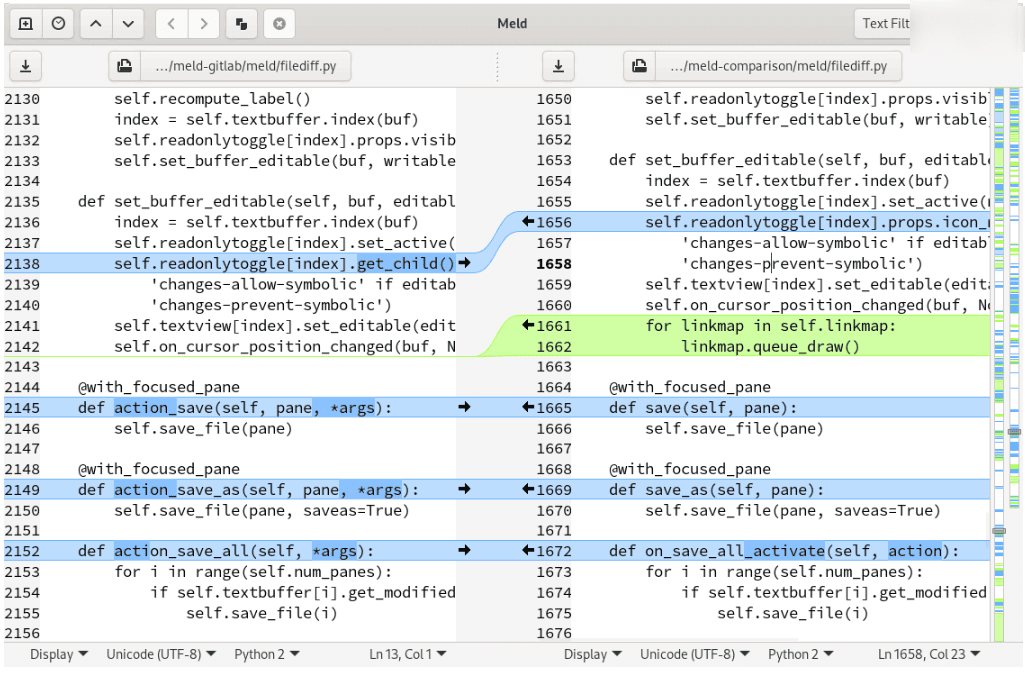Save the left pane file
Viewport: 1025px width, 682px height.
click(x=25, y=67)
